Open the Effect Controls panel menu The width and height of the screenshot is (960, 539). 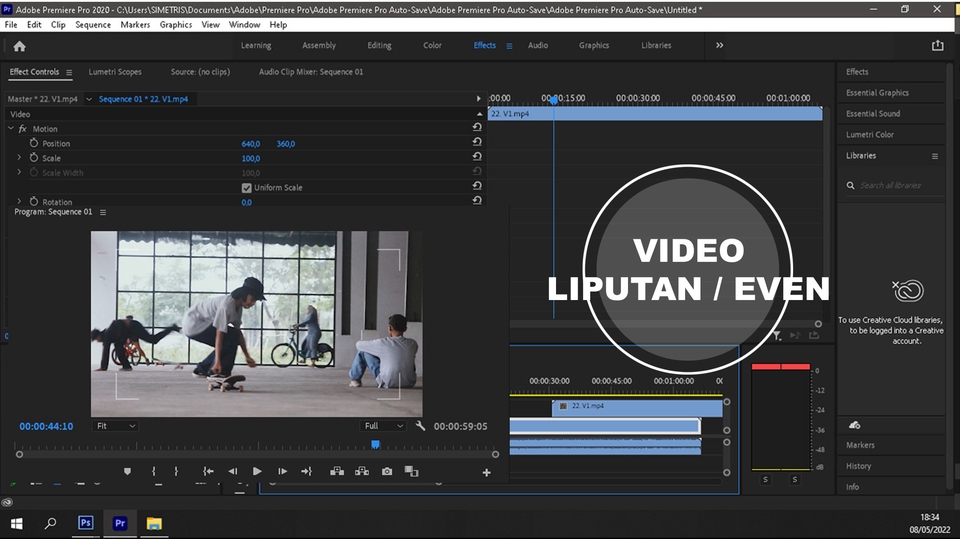69,72
